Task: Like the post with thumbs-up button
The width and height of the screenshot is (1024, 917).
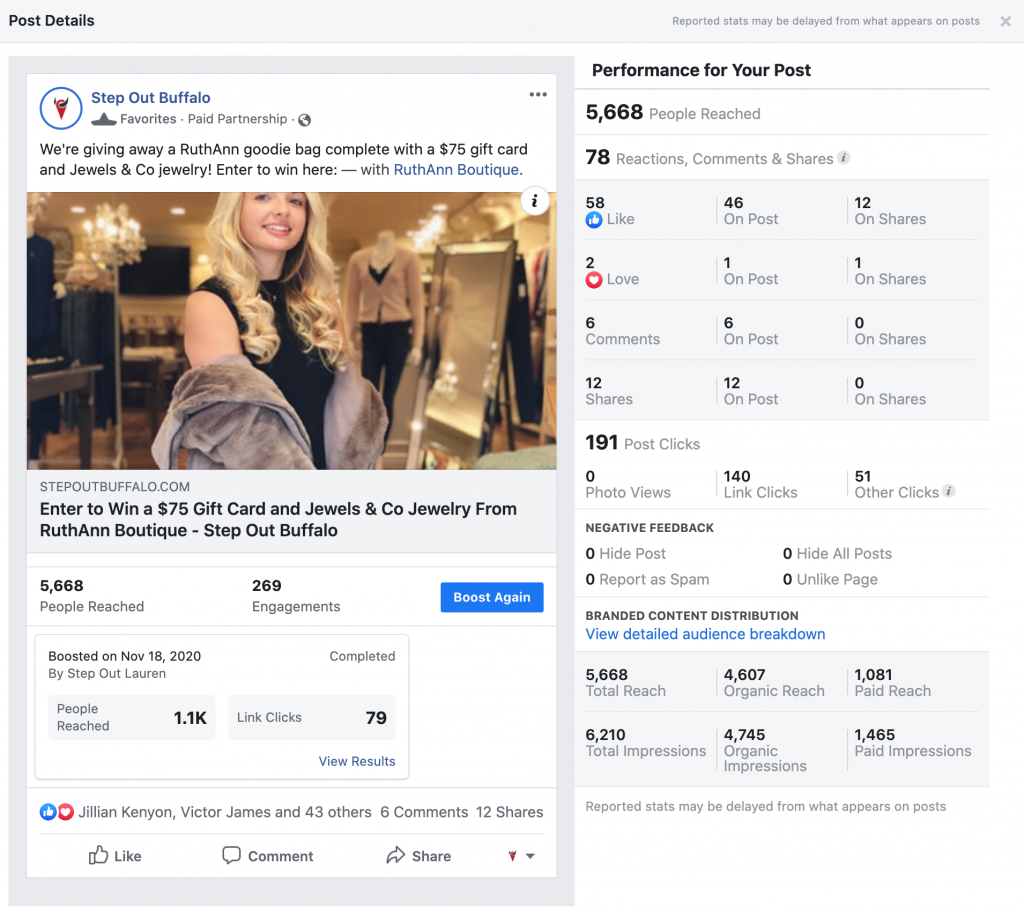Action: (115, 856)
